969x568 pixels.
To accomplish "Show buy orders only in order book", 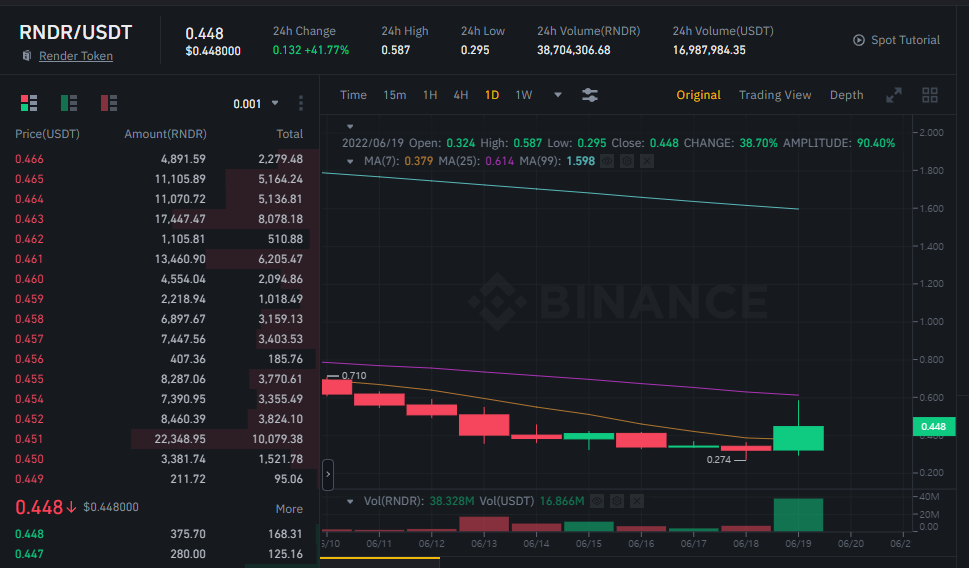I will (x=69, y=103).
